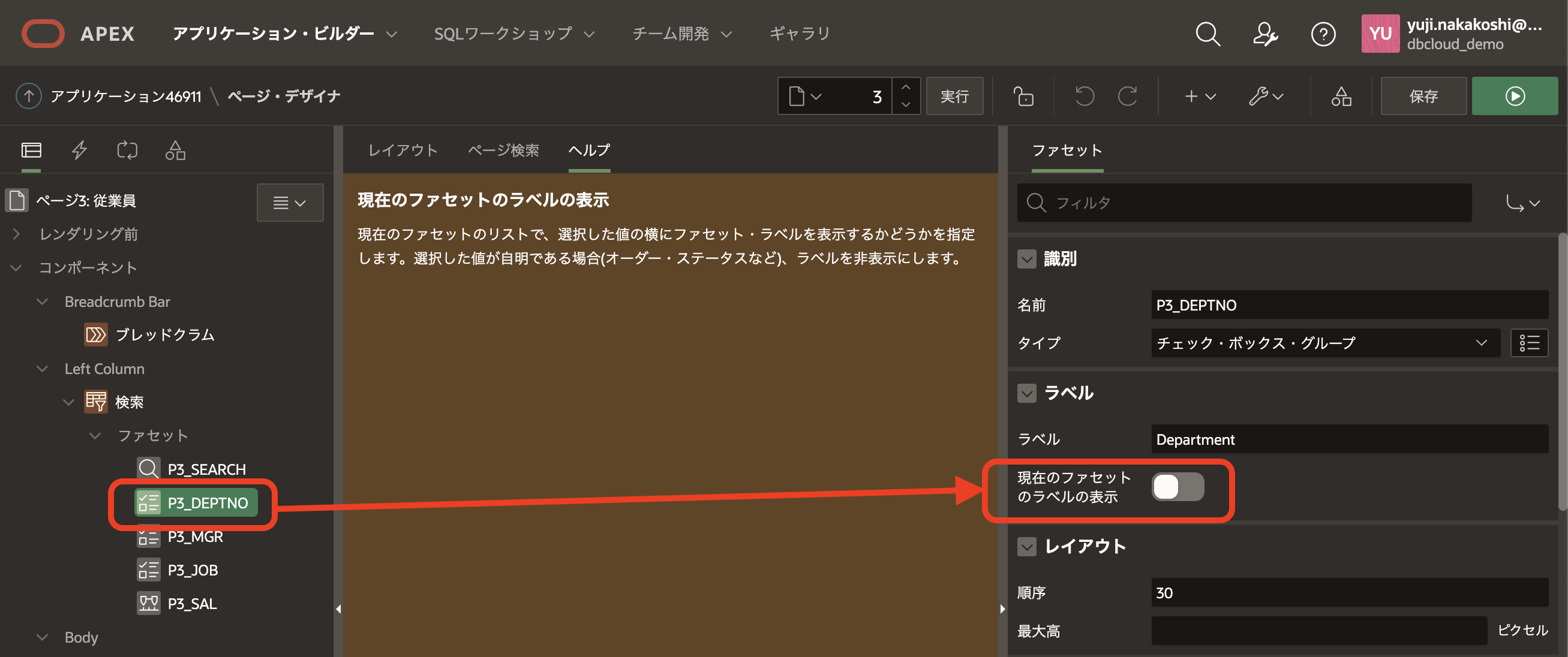Open the タイプ dropdown
Viewport: 1568px width, 657px height.
(x=1325, y=342)
